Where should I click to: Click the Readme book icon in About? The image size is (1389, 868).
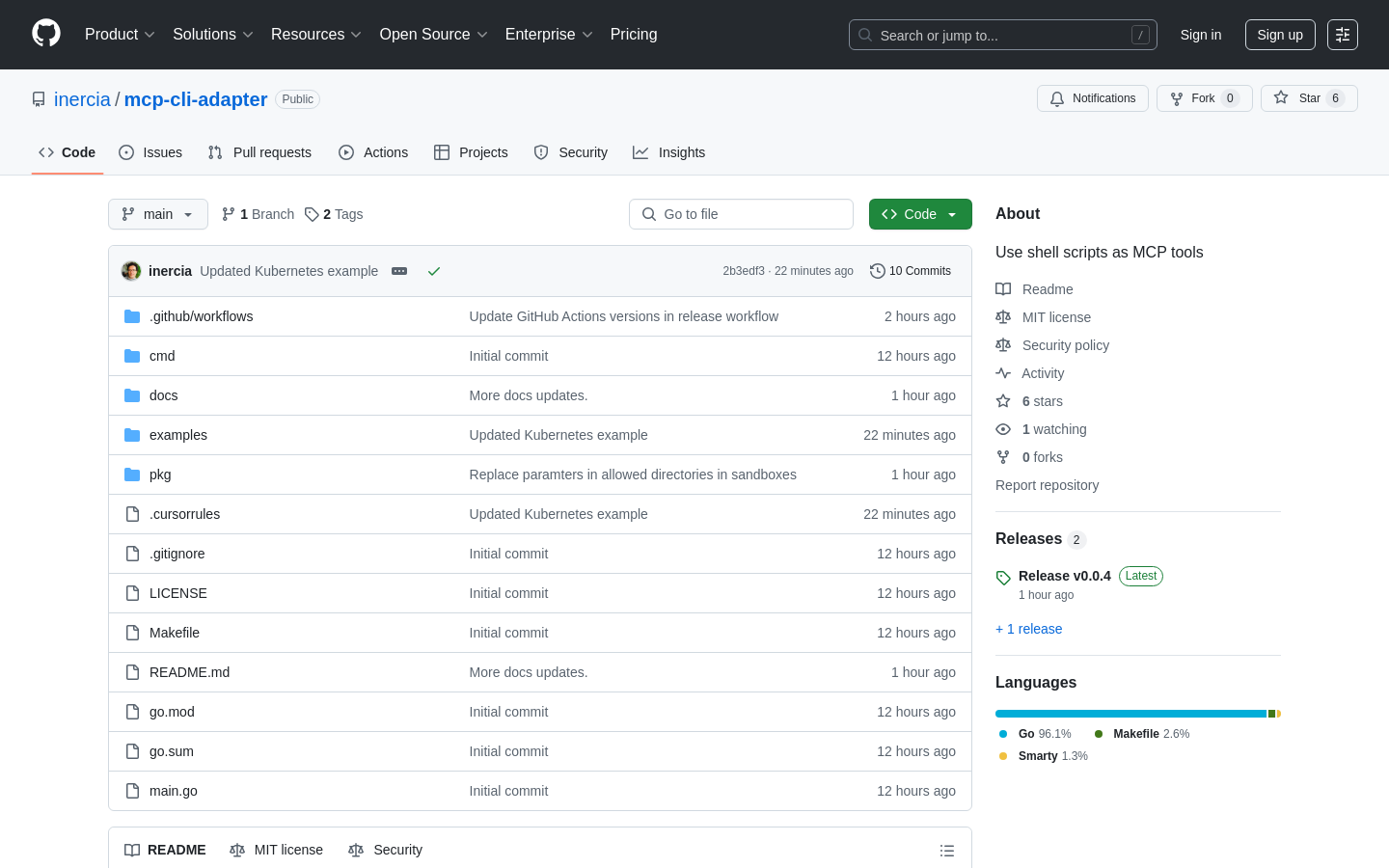1003,289
